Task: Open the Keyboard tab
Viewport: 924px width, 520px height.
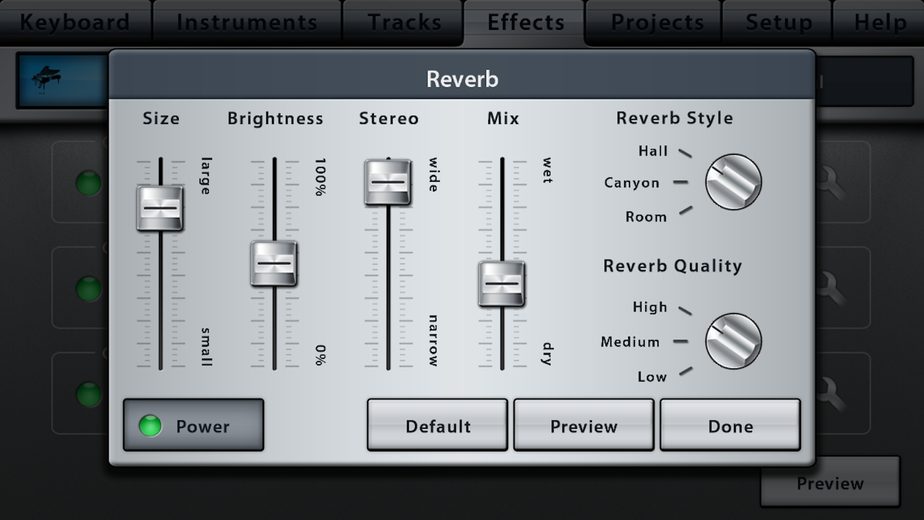Action: pyautogui.click(x=75, y=22)
